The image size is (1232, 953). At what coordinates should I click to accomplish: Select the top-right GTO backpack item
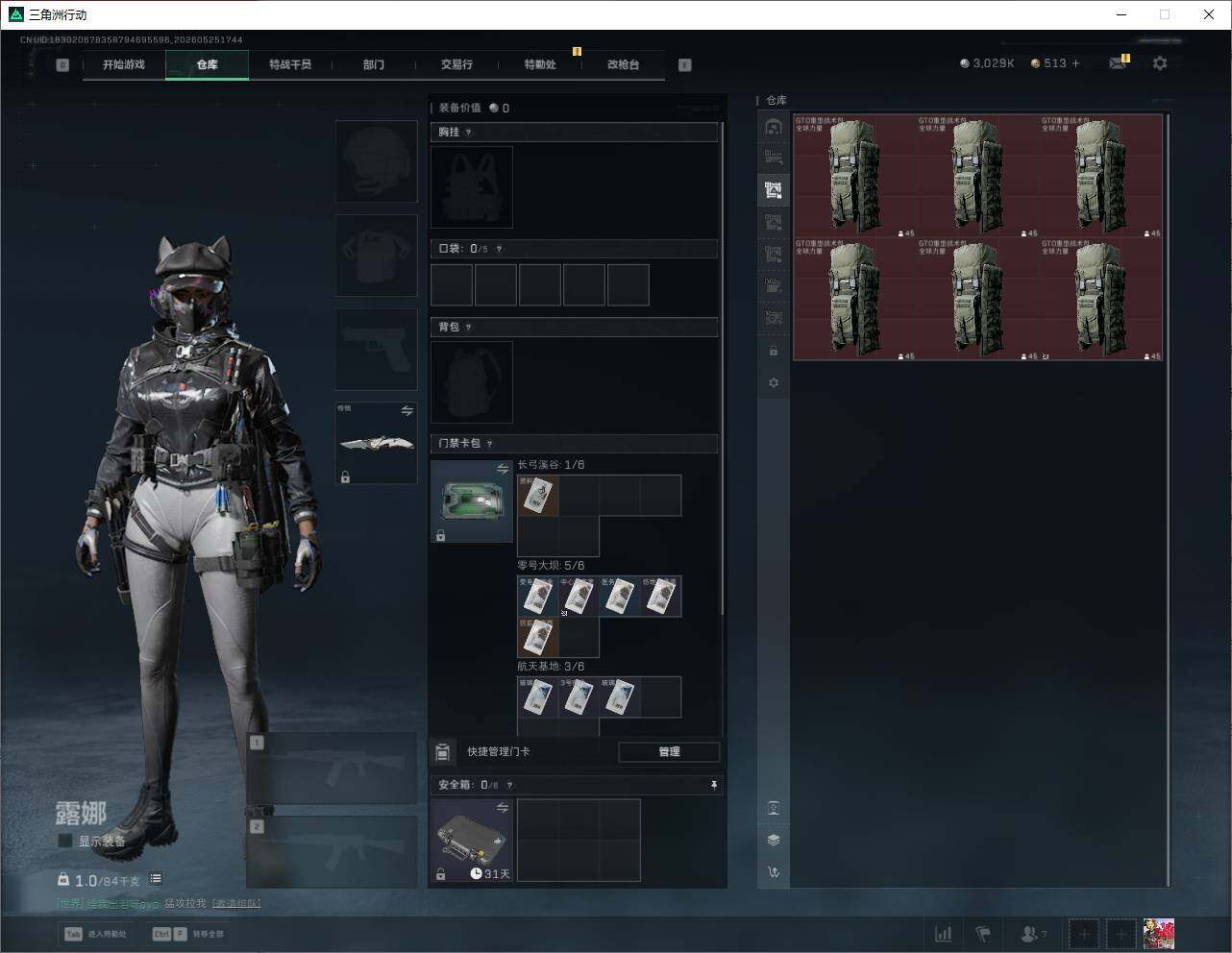coord(1100,176)
